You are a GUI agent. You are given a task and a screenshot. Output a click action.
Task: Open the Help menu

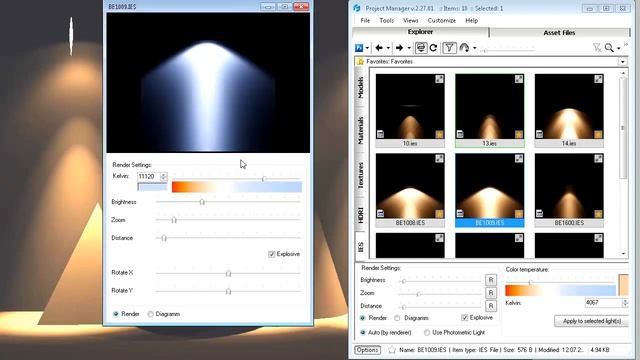click(471, 20)
